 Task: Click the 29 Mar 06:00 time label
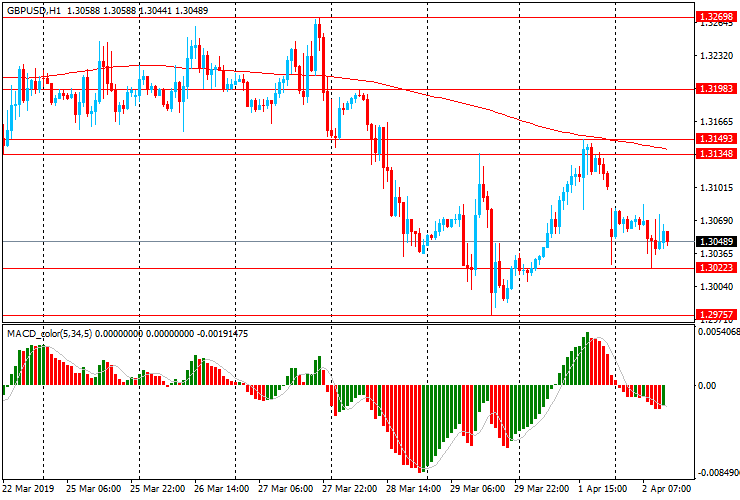click(x=478, y=488)
